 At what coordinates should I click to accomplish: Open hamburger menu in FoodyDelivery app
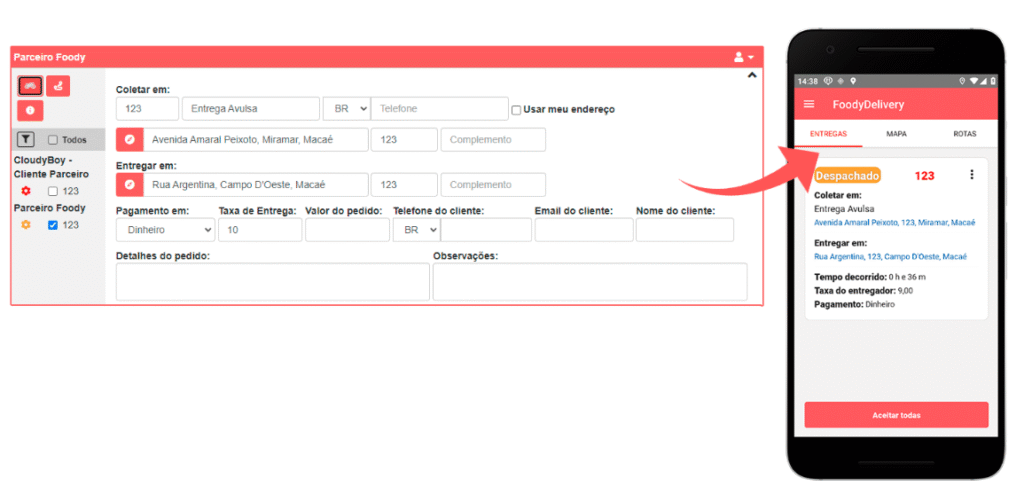(809, 105)
